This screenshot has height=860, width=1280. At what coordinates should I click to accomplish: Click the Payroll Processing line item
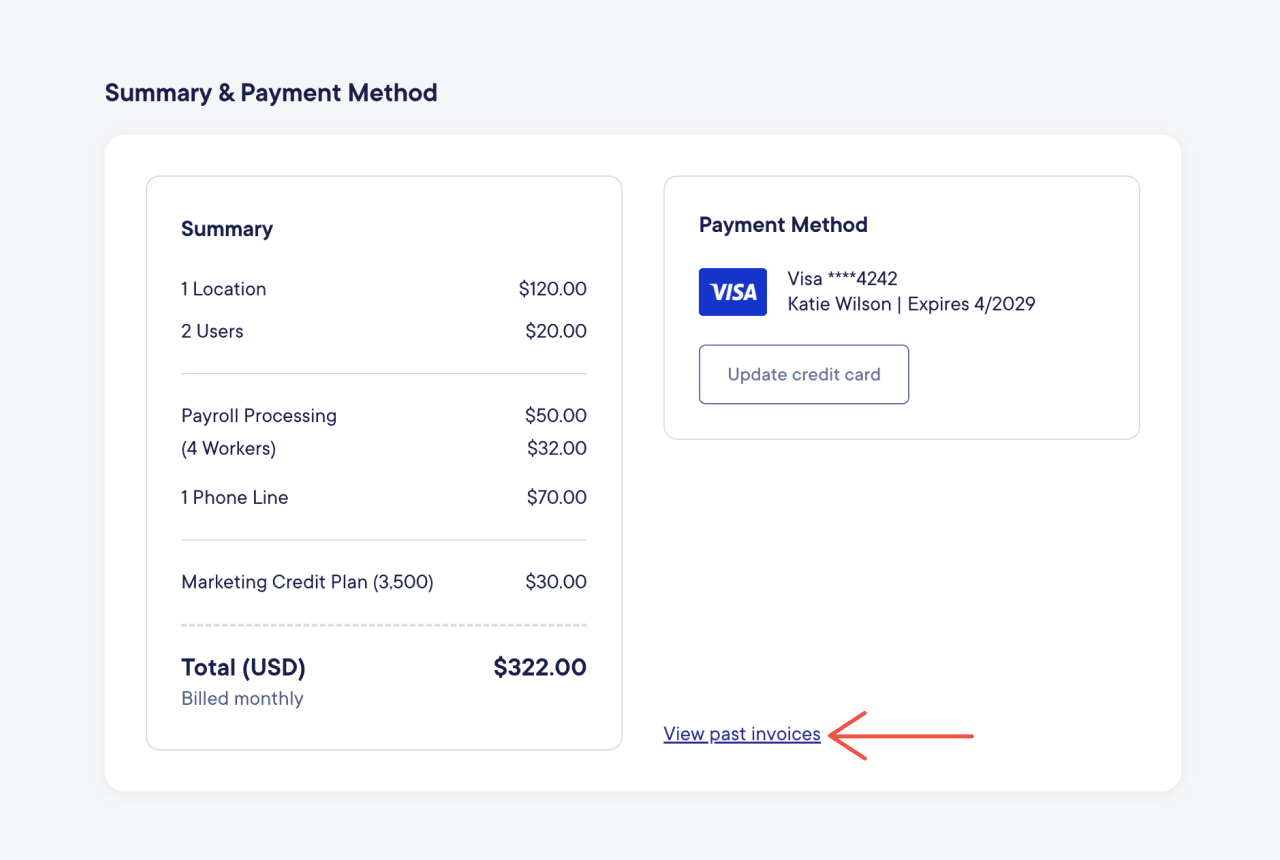click(384, 416)
